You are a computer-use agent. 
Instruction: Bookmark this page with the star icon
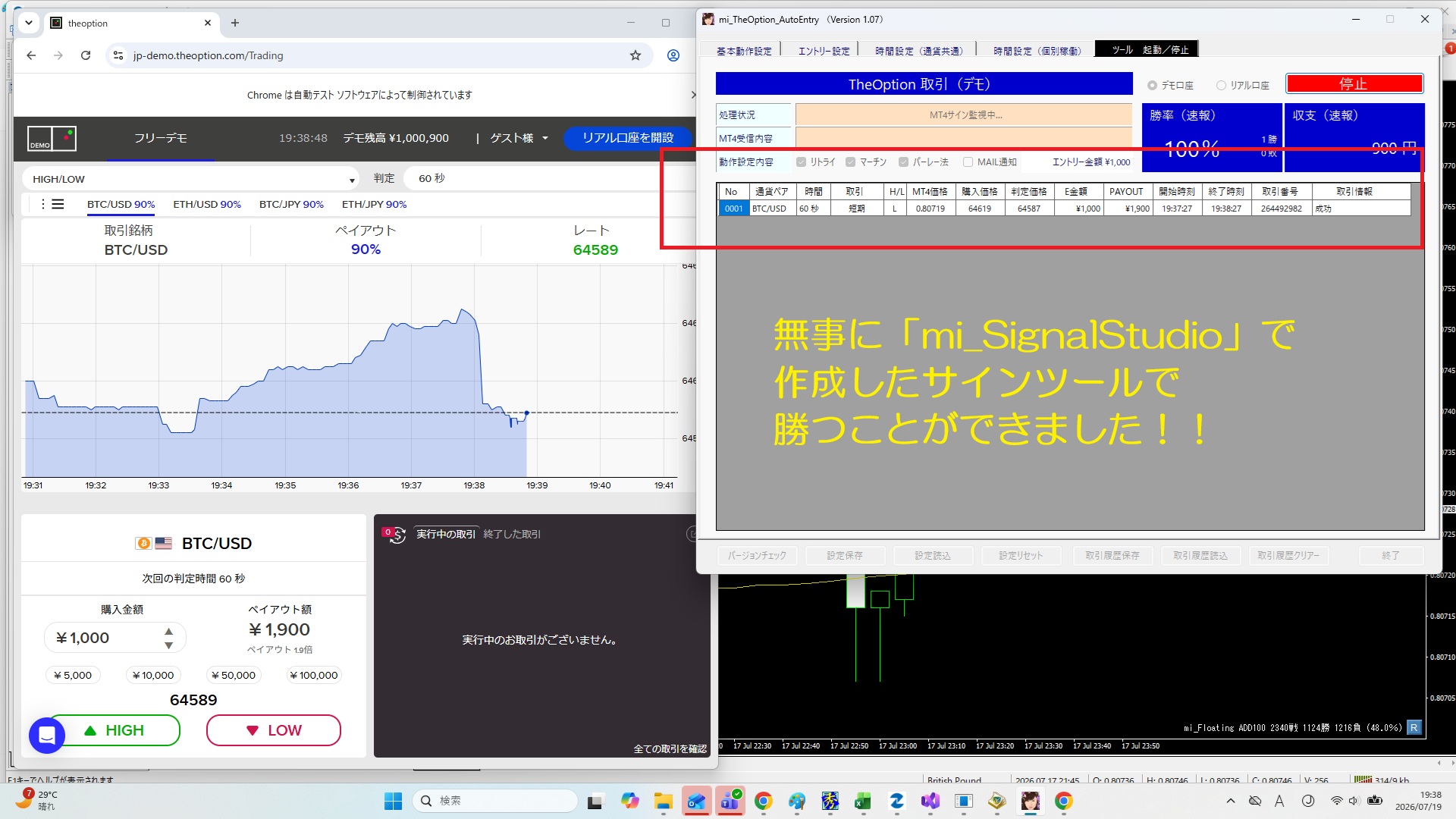tap(635, 55)
